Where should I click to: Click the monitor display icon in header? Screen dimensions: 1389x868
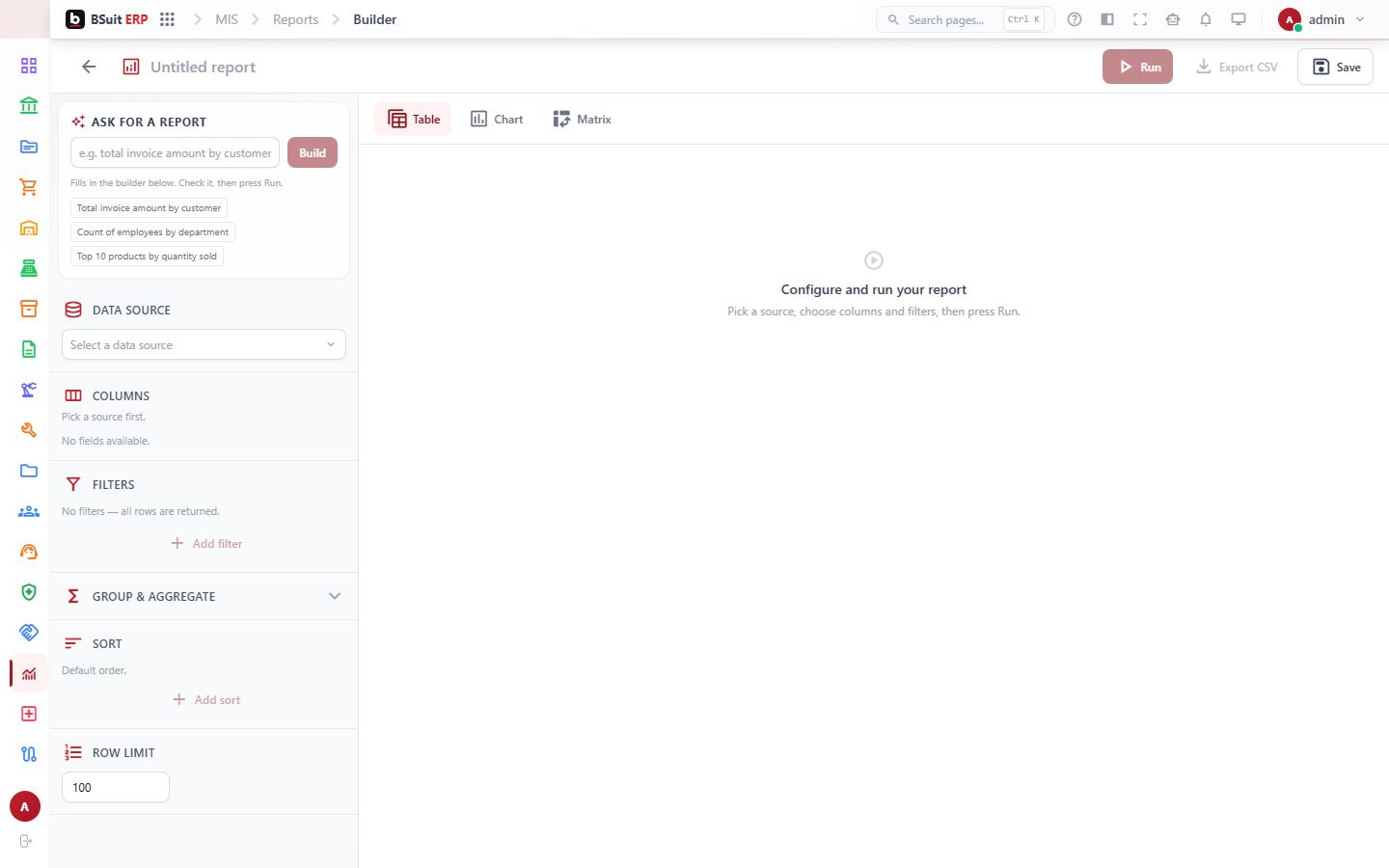coord(1239,19)
